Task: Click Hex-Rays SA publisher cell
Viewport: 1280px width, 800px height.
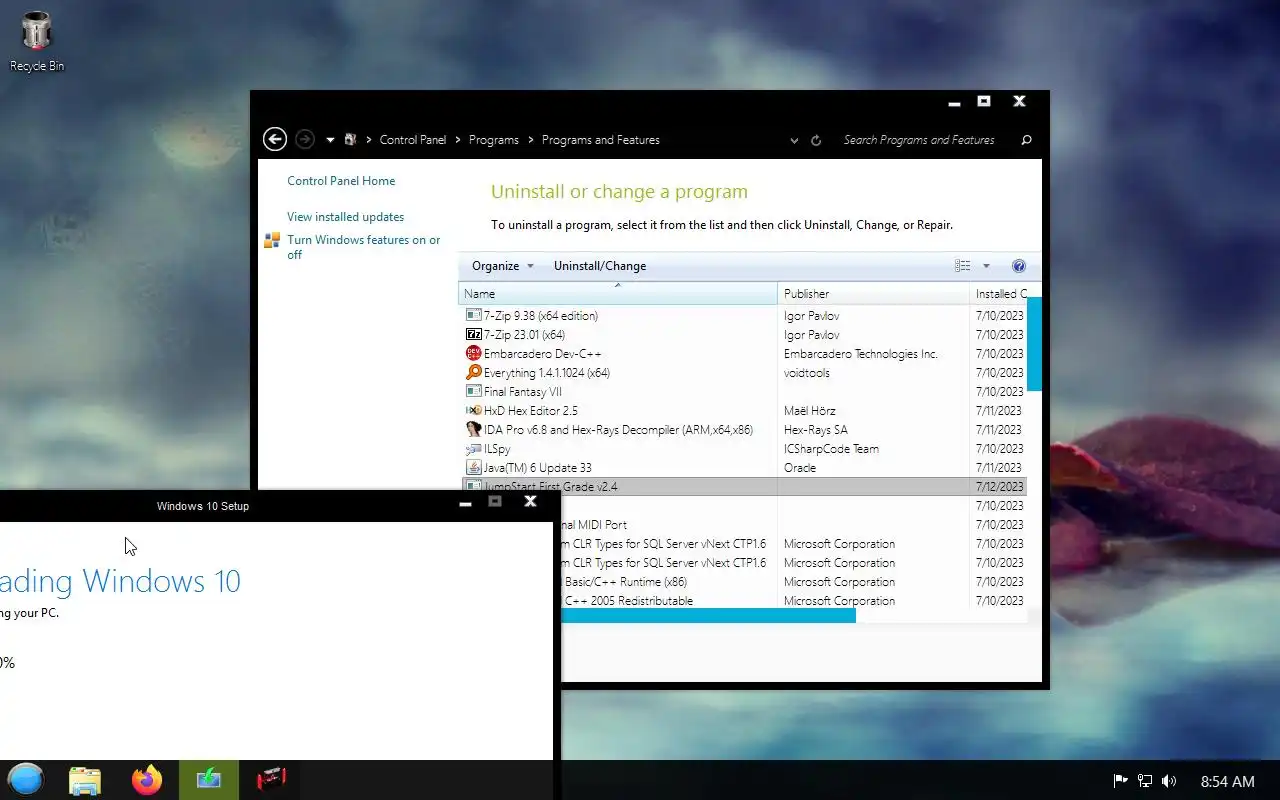Action: 816,430
